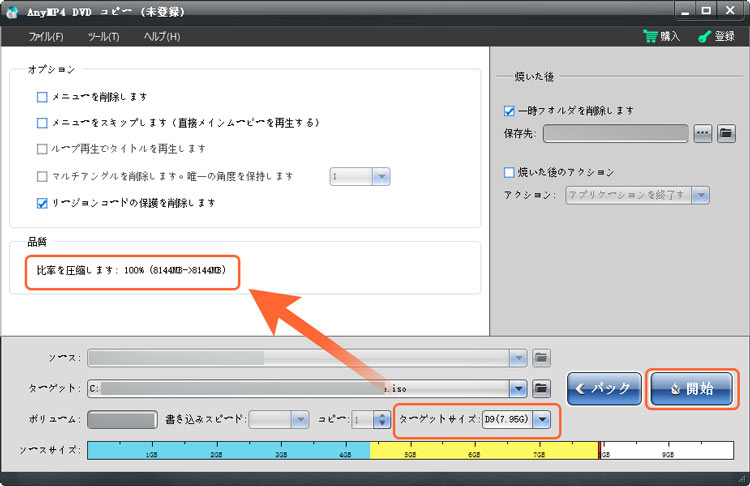Click the バック back button
750x486 pixels.
pos(604,388)
